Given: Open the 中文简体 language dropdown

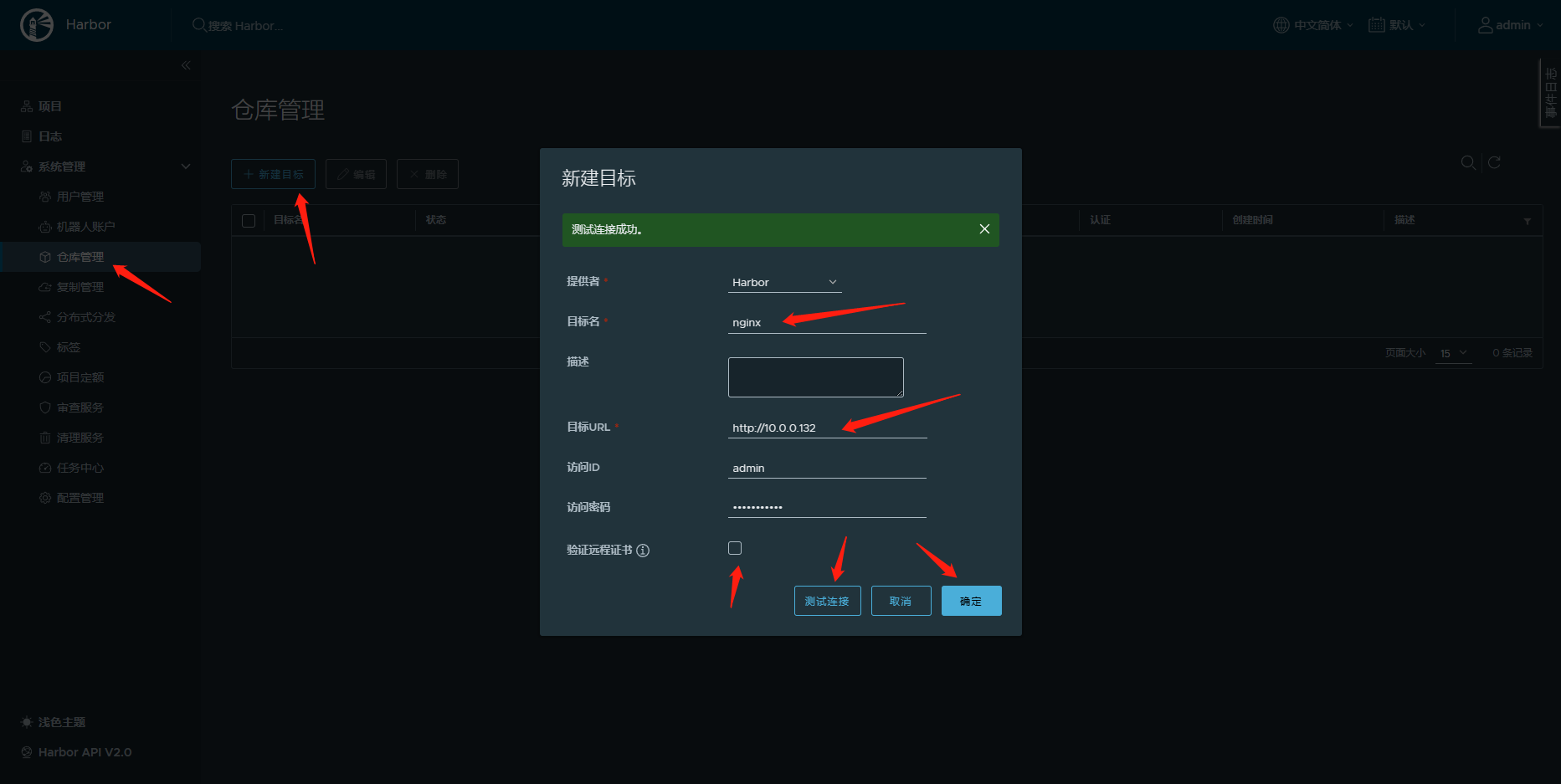Looking at the screenshot, I should 1312,25.
